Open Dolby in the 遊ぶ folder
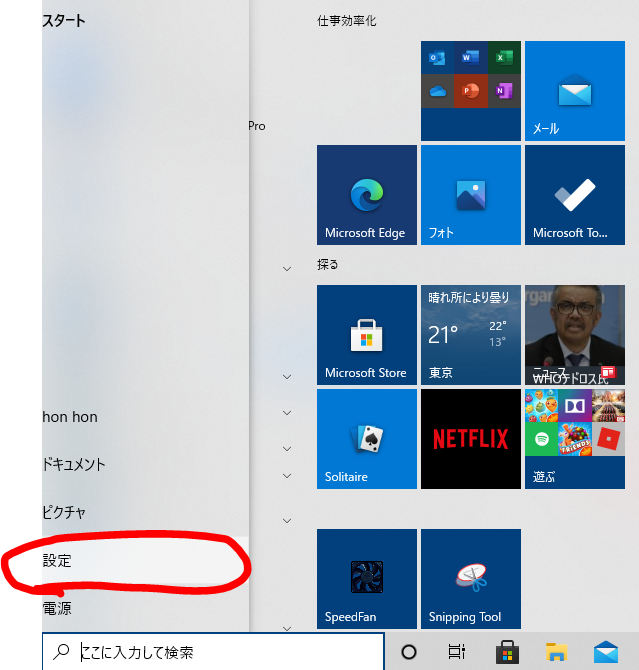The width and height of the screenshot is (639, 670). click(575, 406)
